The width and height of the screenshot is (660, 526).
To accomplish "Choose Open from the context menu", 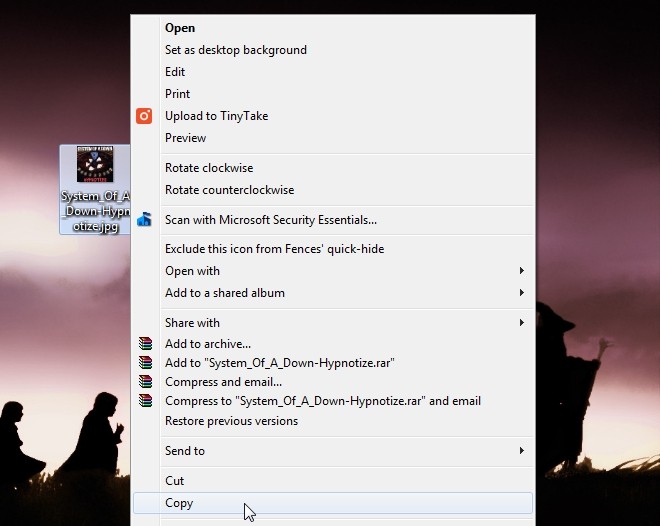I will coord(333,28).
